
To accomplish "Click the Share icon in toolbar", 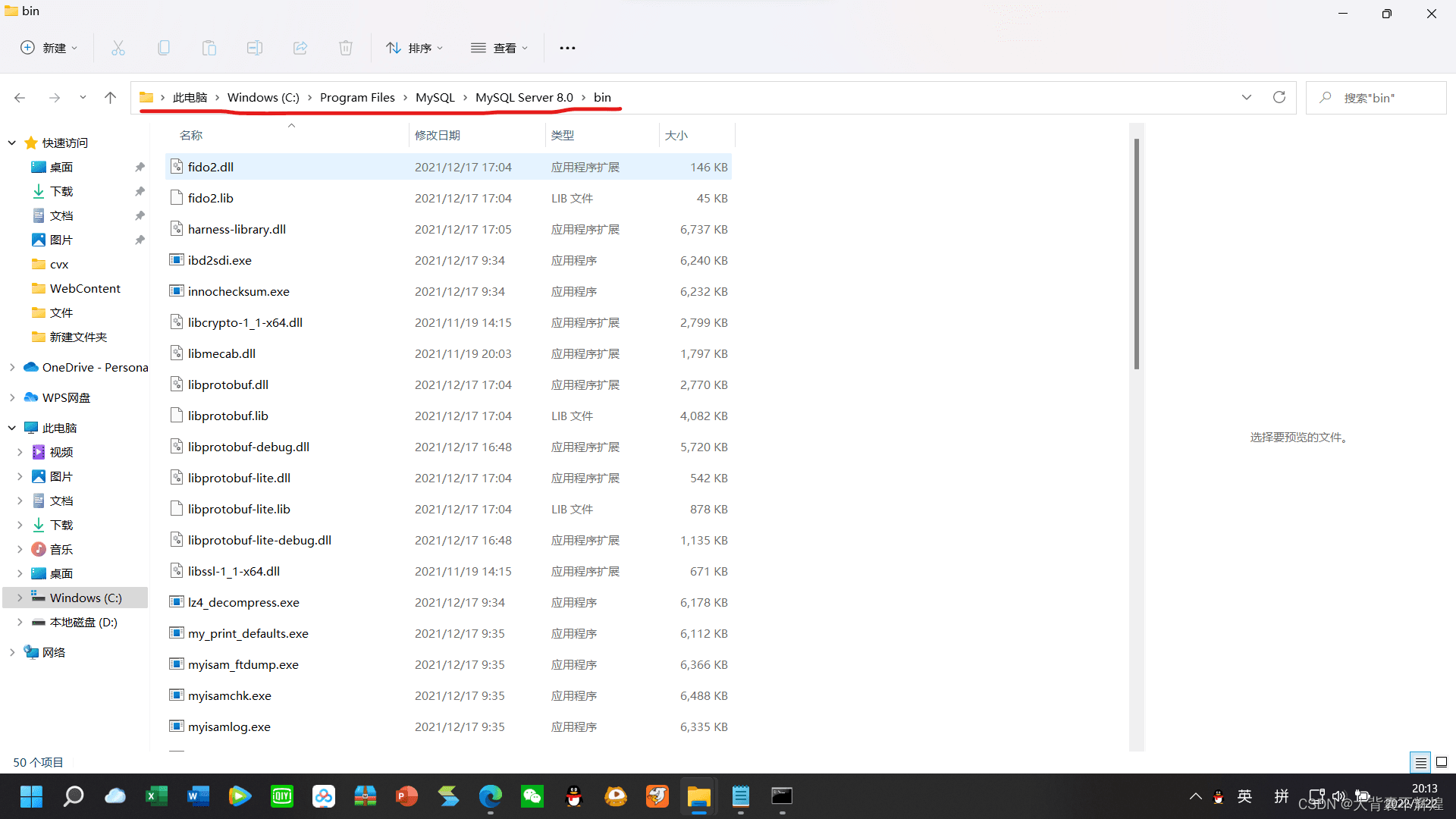I will [300, 48].
